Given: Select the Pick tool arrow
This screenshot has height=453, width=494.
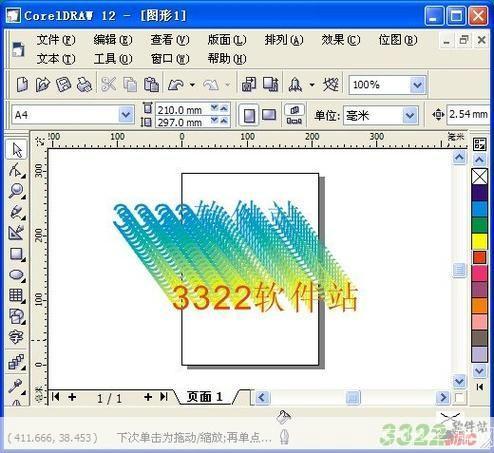Looking at the screenshot, I should [17, 150].
